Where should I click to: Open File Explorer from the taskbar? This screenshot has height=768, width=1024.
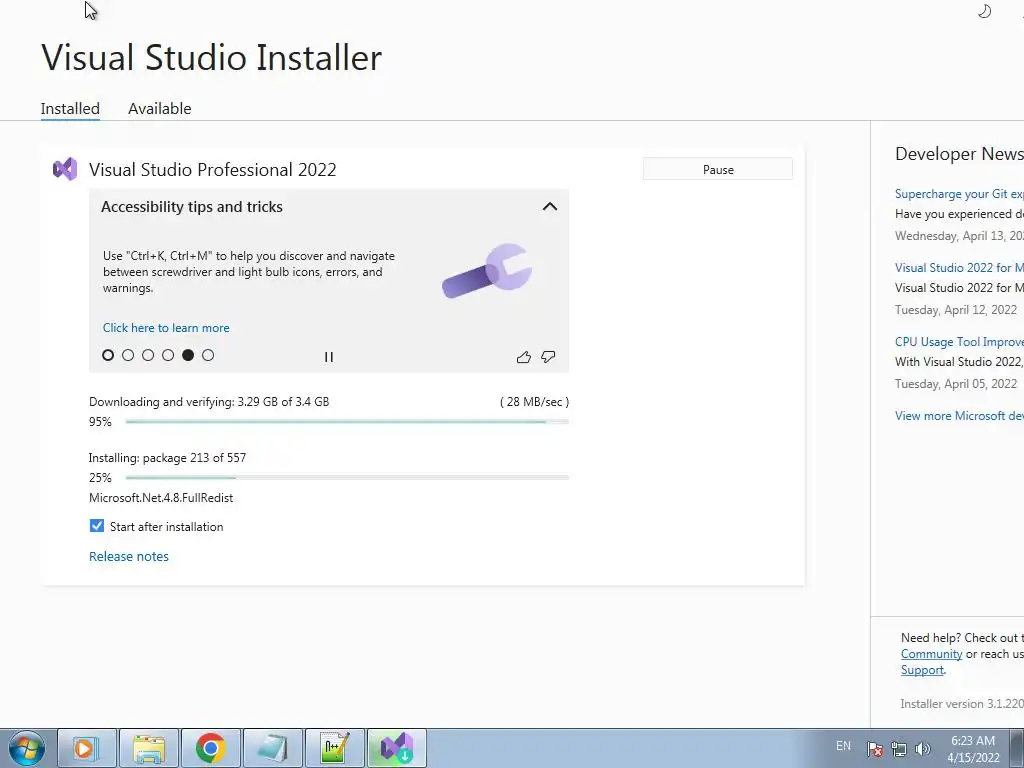(148, 748)
